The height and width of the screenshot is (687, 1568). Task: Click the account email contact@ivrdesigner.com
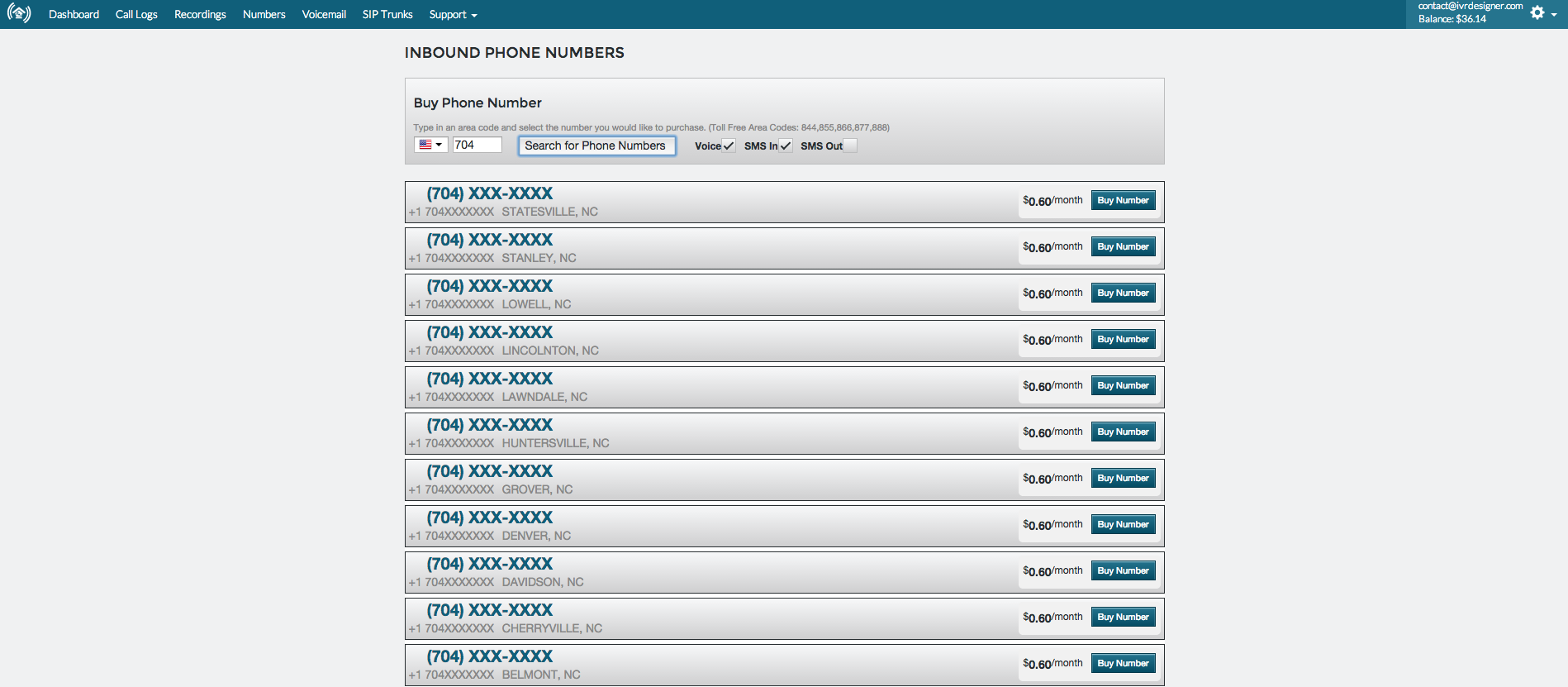pos(1471,6)
